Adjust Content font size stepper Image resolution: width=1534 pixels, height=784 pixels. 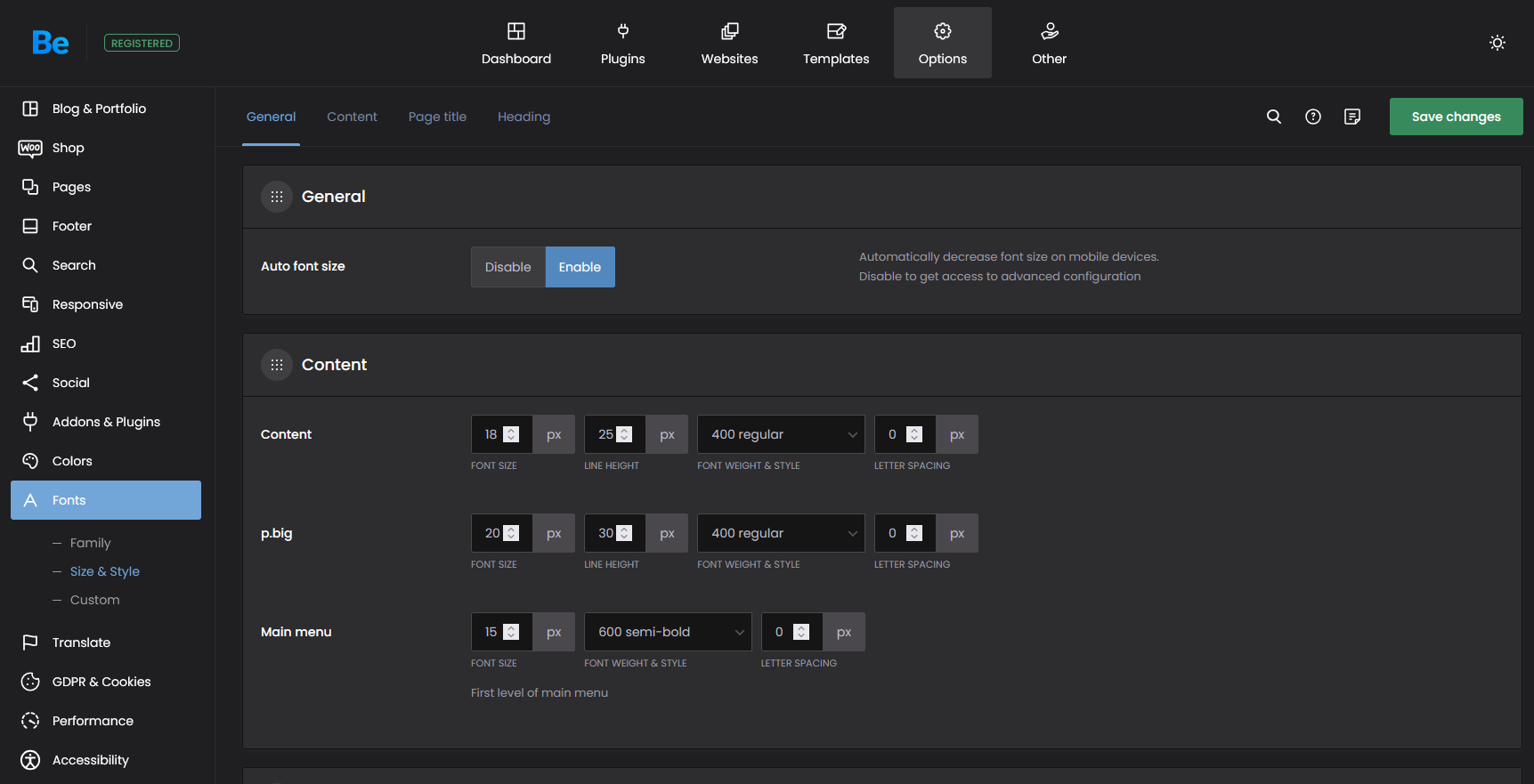(511, 434)
